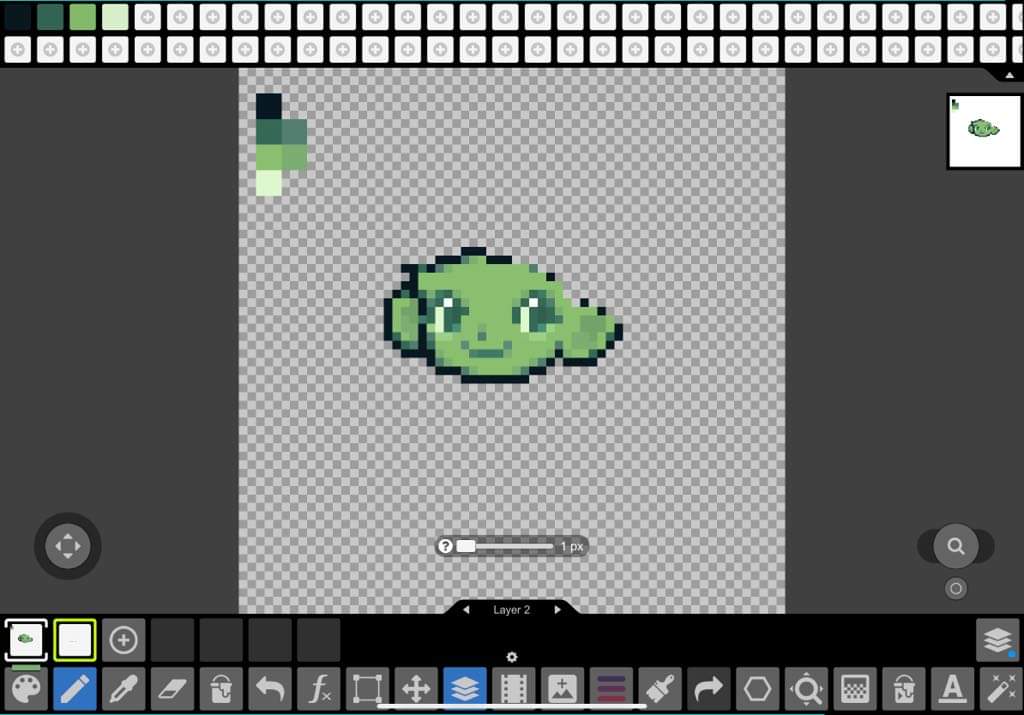
Task: Add a new animation frame
Action: (x=123, y=640)
